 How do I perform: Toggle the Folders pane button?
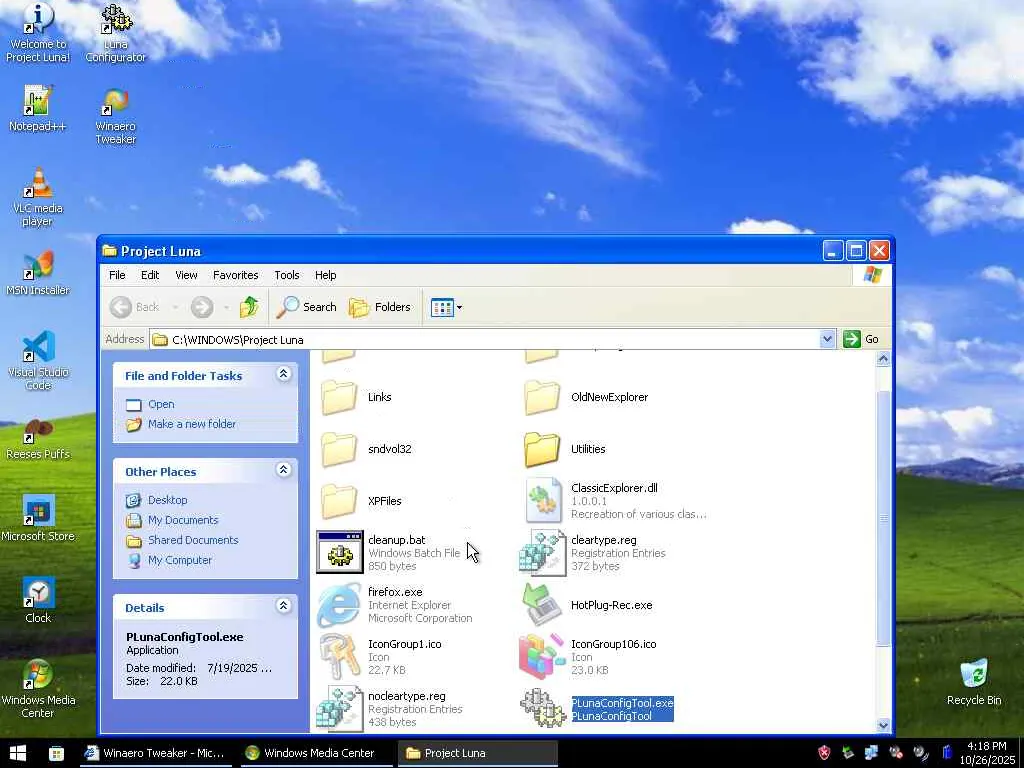tap(380, 307)
